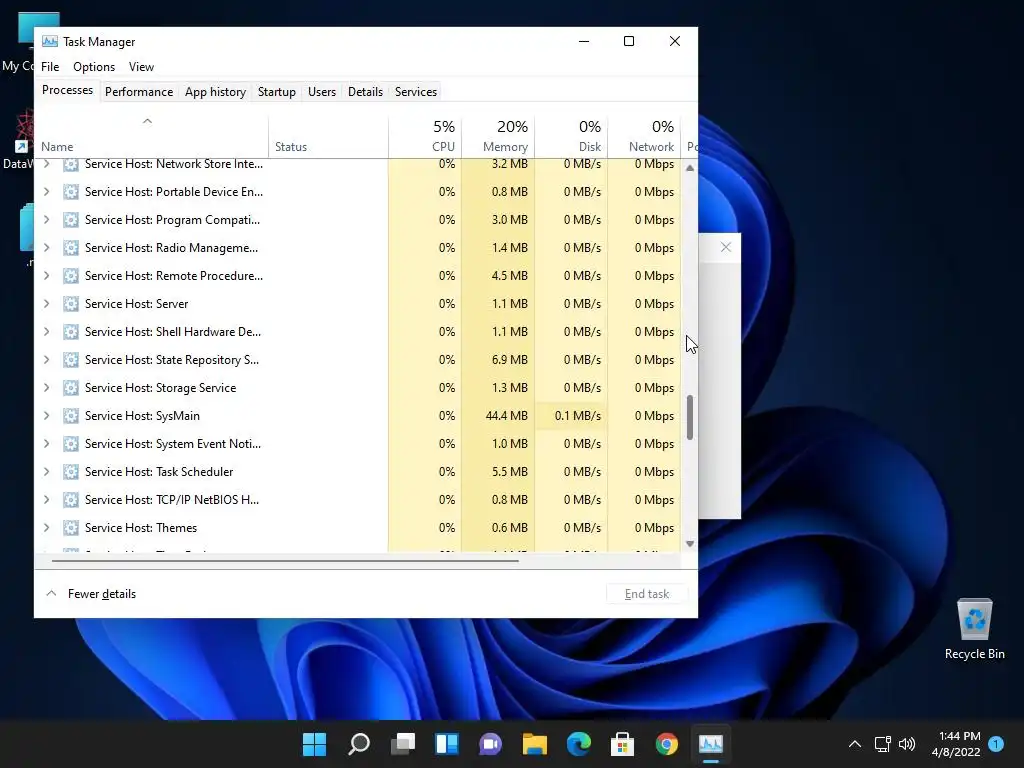Click the scroll down arrow of process list

(x=690, y=543)
